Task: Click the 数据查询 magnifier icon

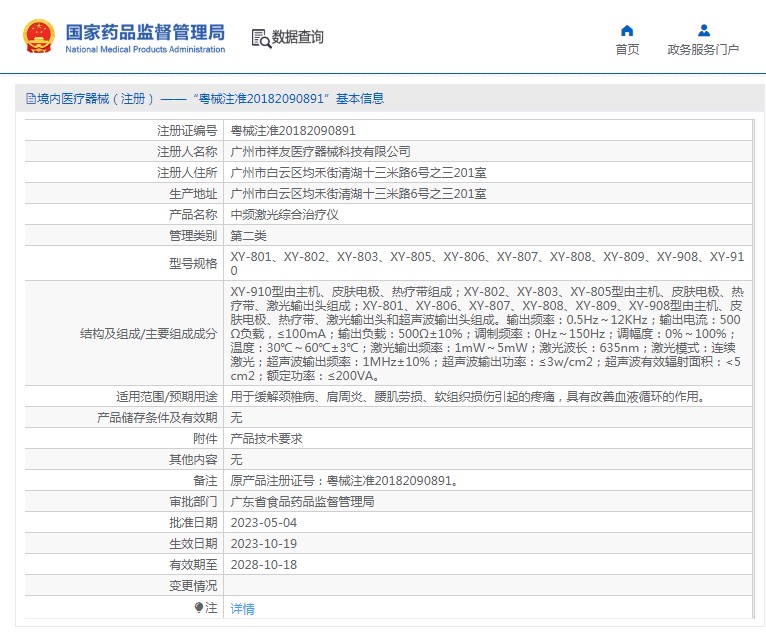Action: click(261, 38)
